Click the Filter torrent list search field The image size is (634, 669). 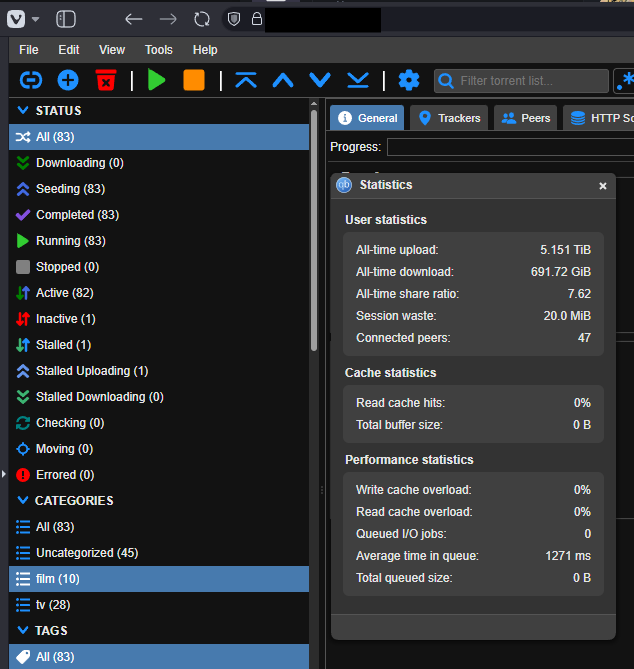[x=521, y=81]
